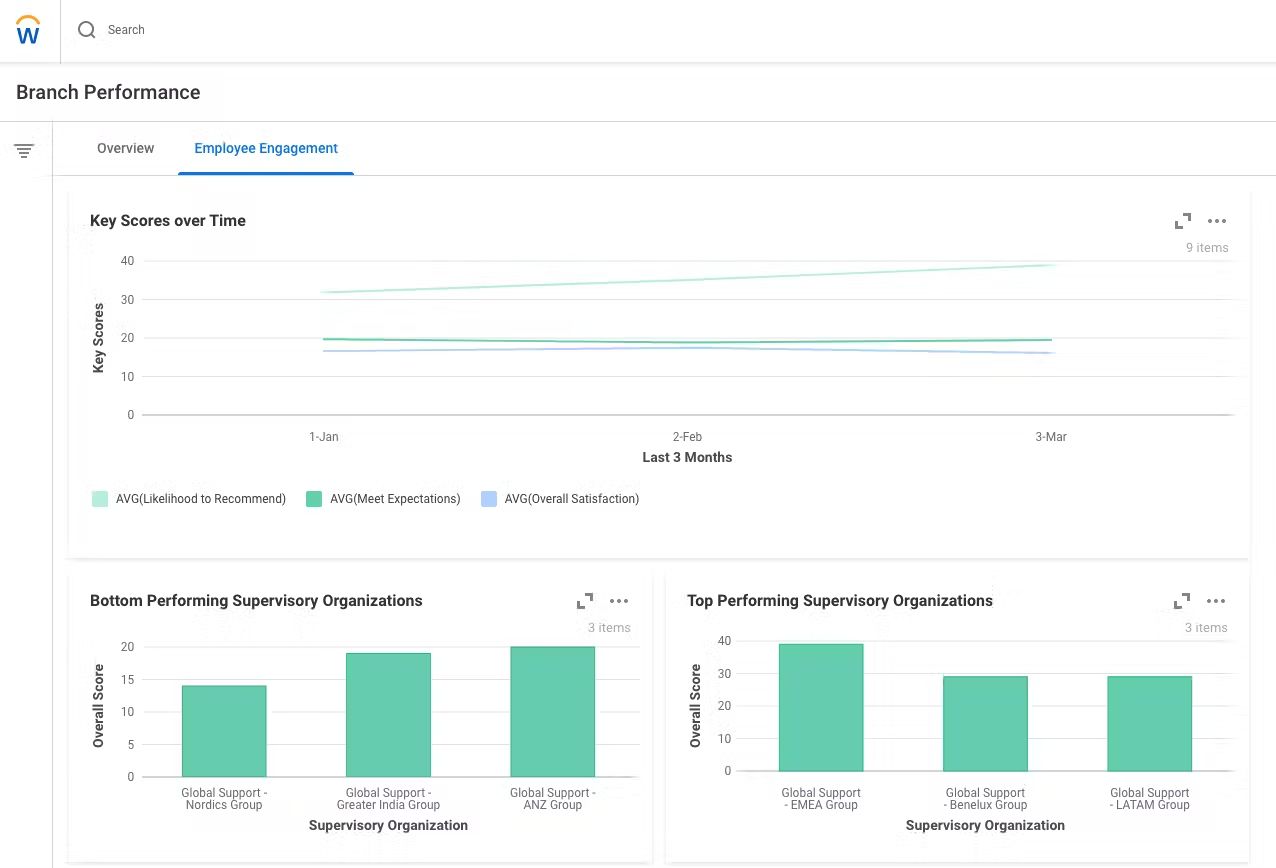This screenshot has width=1276, height=868.
Task: Expand Top Performing Supervisory Organizations chart
Action: [1182, 601]
